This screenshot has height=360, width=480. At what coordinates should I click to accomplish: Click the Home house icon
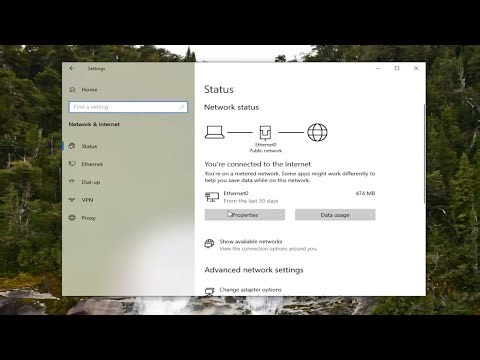point(72,89)
